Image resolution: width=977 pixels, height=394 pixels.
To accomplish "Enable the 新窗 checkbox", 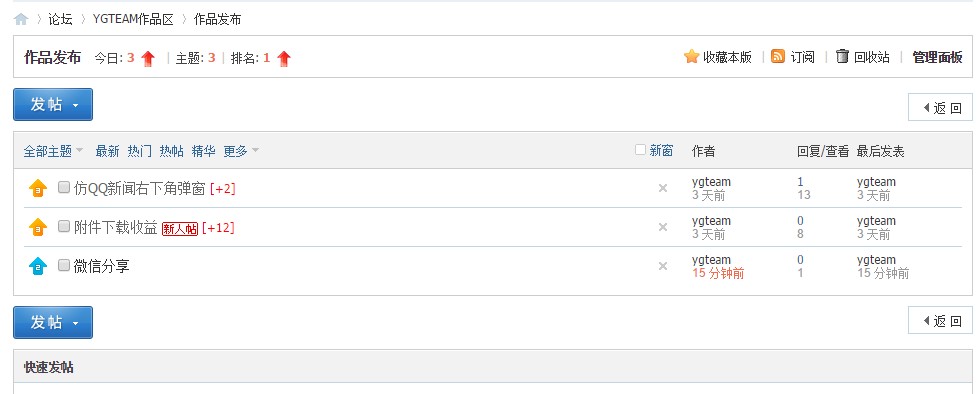I will tap(640, 150).
